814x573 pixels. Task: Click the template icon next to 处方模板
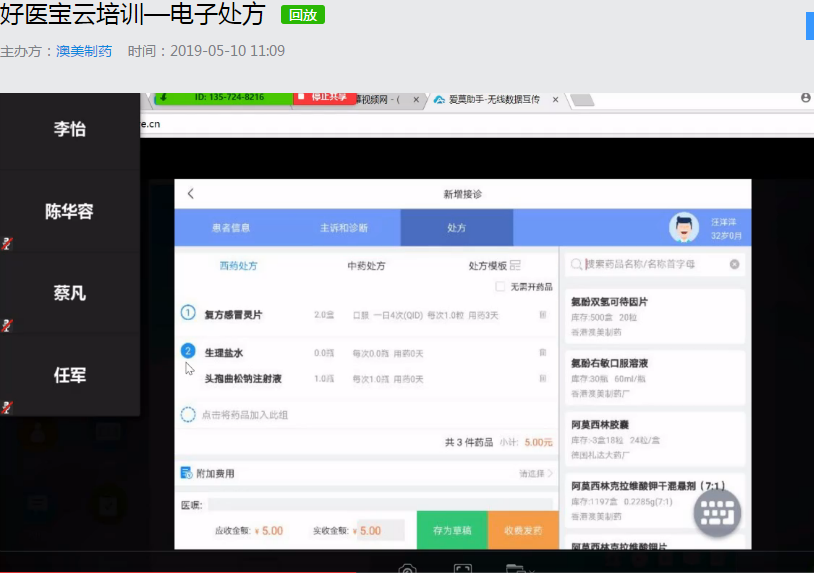click(515, 266)
